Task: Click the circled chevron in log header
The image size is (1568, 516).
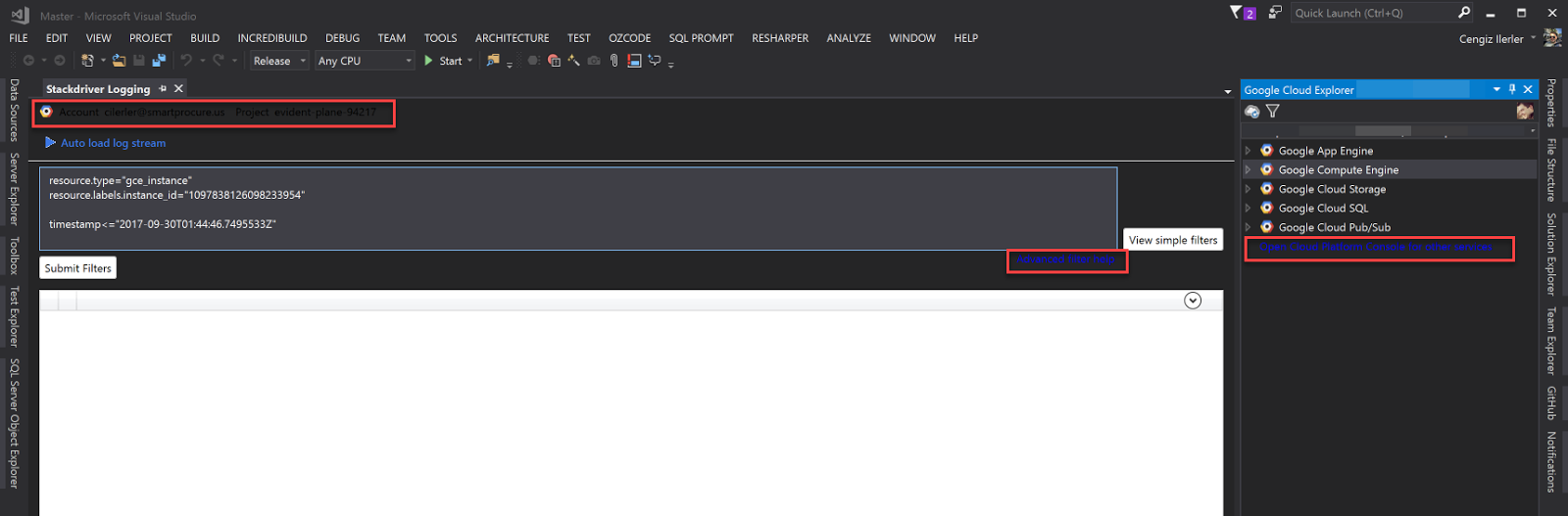Action: pos(1193,301)
